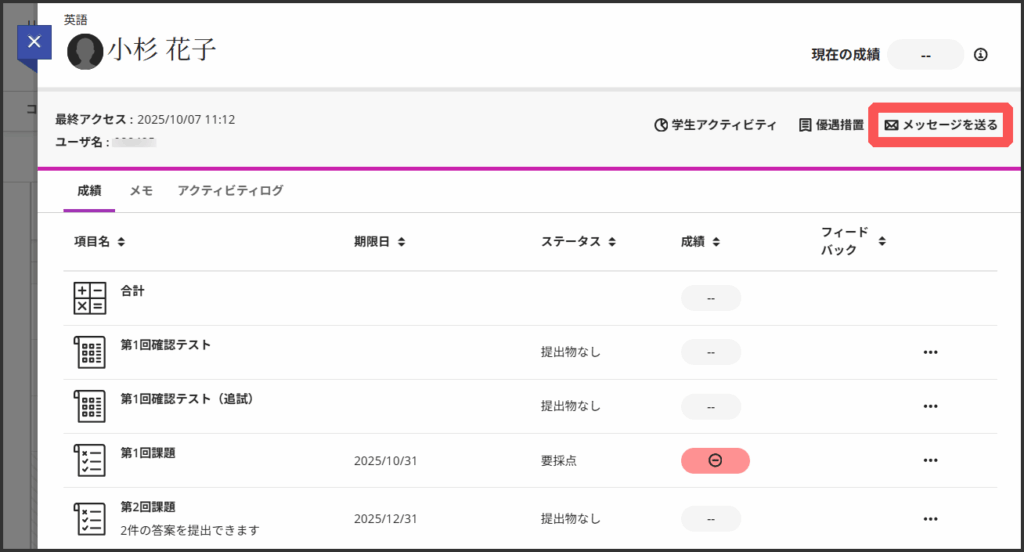The width and height of the screenshot is (1024, 552).
Task: Open 学生アクティビティ report
Action: click(715, 125)
